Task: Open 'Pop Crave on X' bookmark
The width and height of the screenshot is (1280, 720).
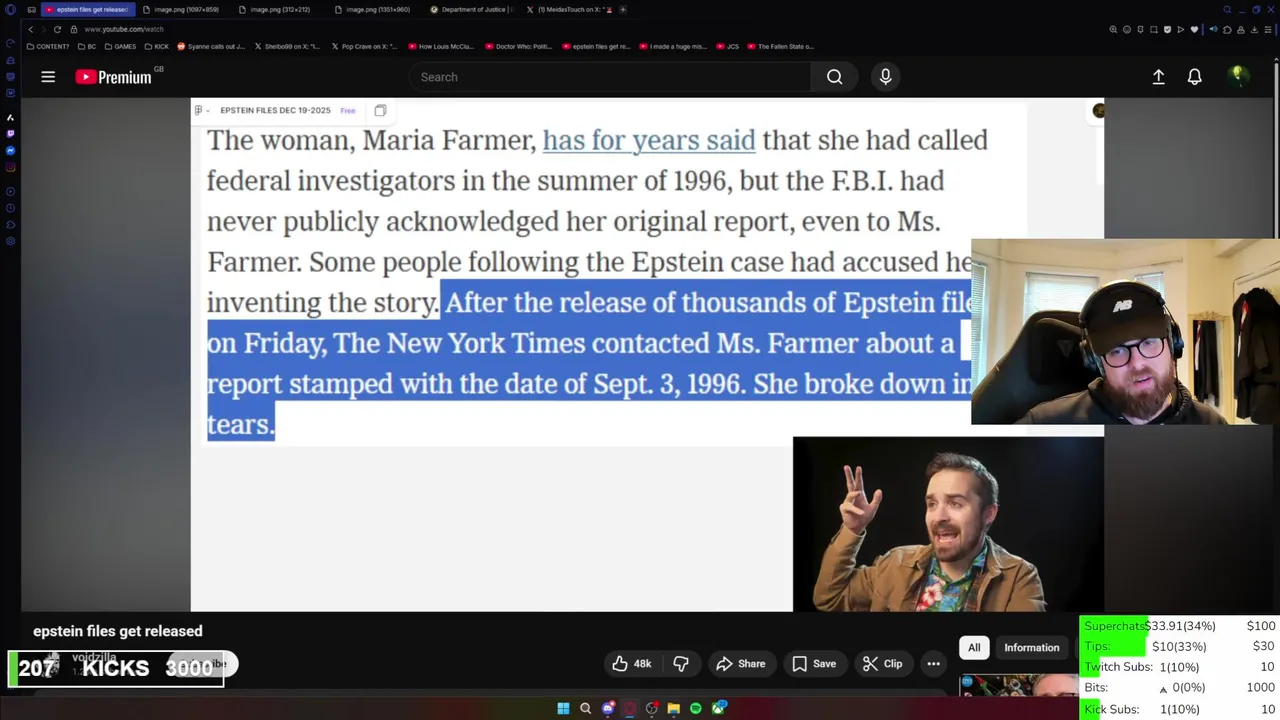Action: (x=364, y=46)
